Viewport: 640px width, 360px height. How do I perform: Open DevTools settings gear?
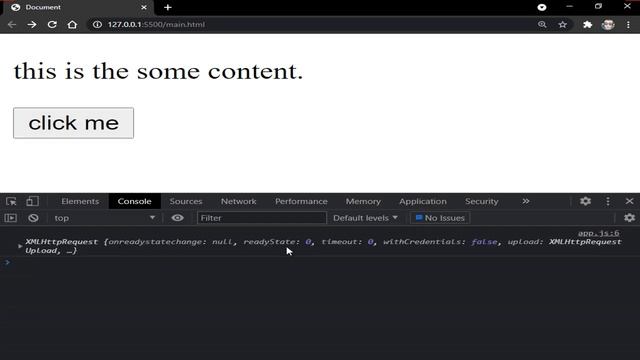(x=585, y=201)
